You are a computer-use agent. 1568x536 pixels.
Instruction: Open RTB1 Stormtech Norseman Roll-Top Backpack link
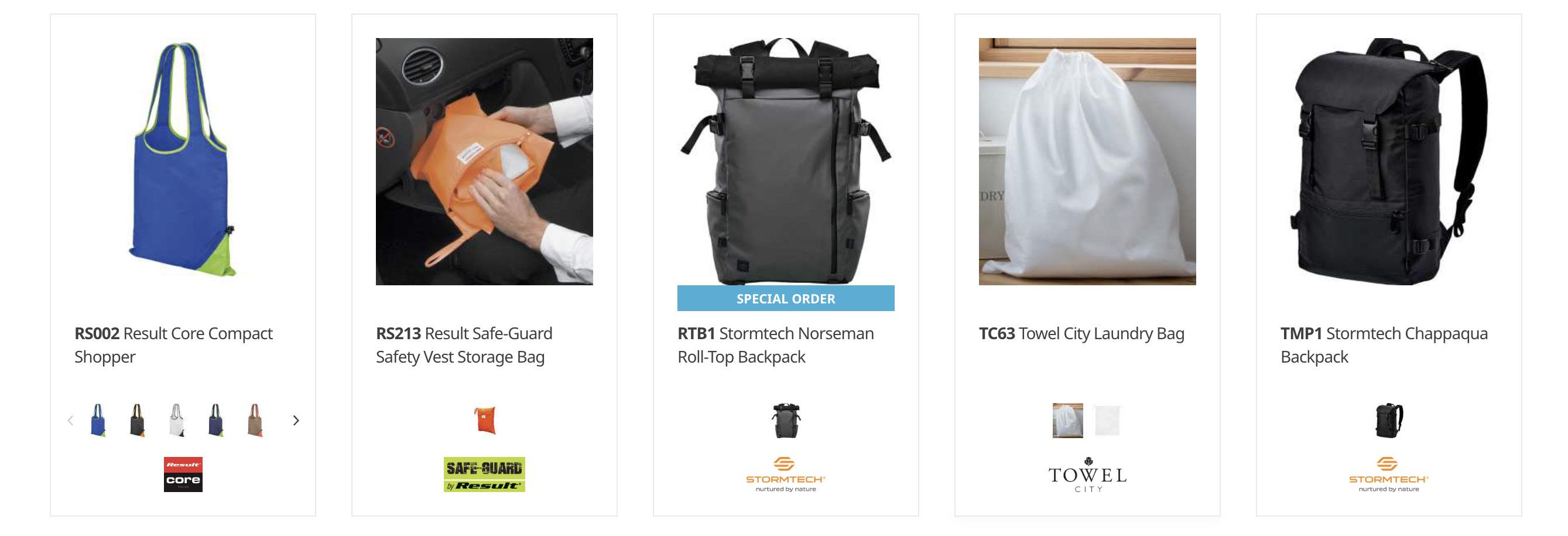coord(775,345)
